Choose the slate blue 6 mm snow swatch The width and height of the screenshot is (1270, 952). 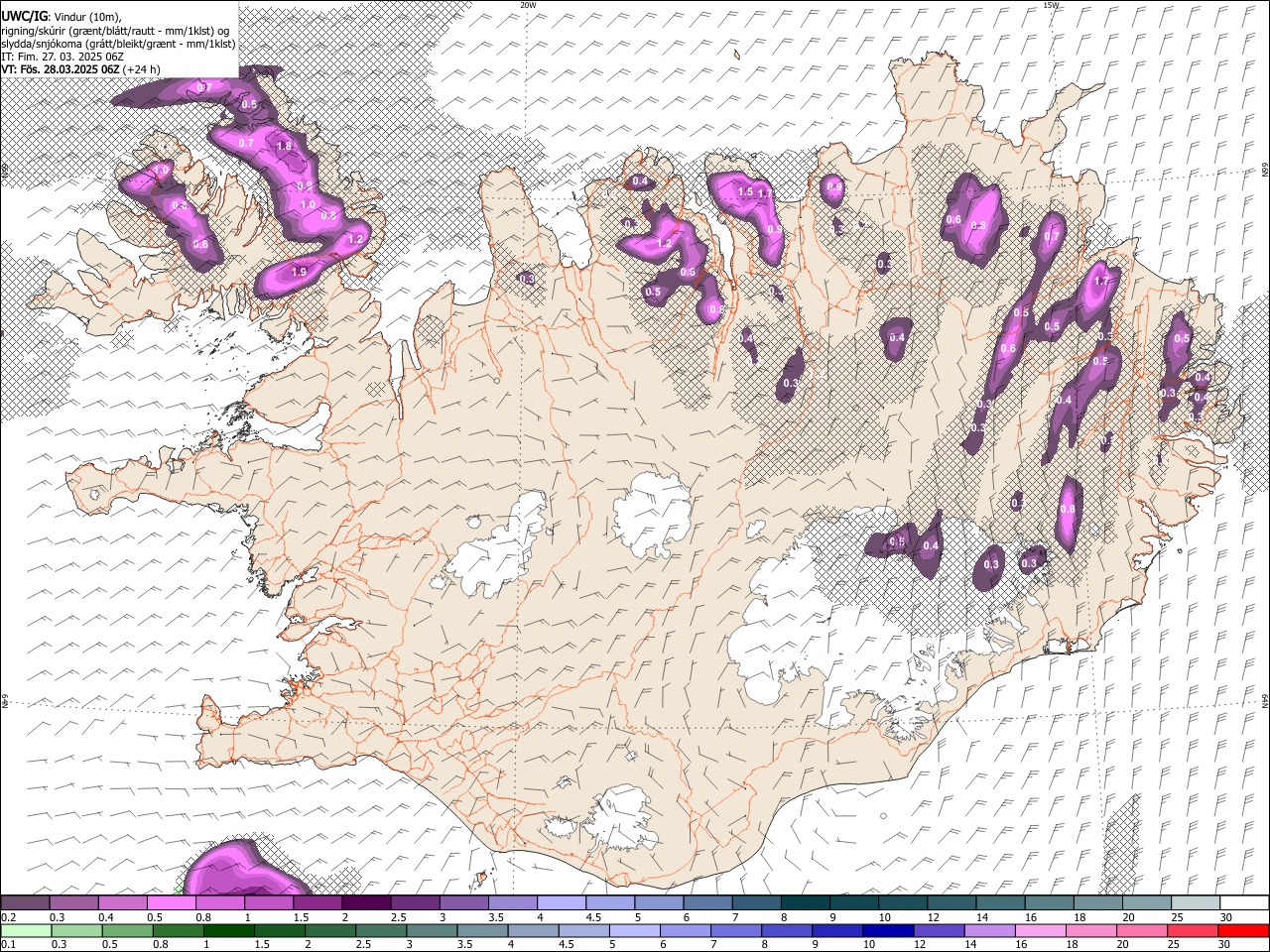coord(707,902)
